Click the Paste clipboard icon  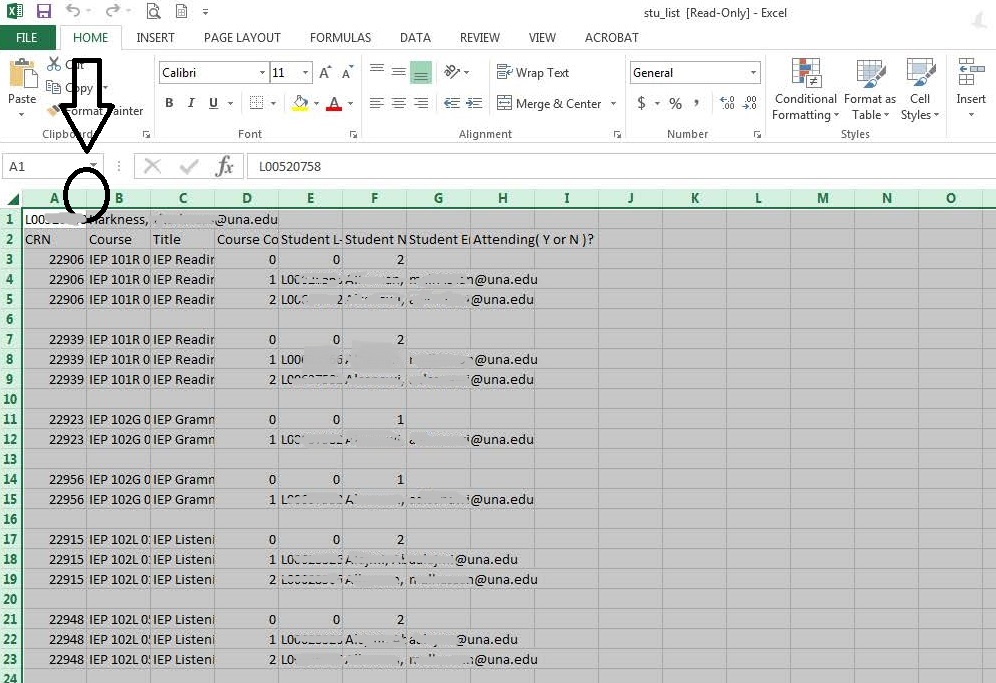click(x=21, y=82)
